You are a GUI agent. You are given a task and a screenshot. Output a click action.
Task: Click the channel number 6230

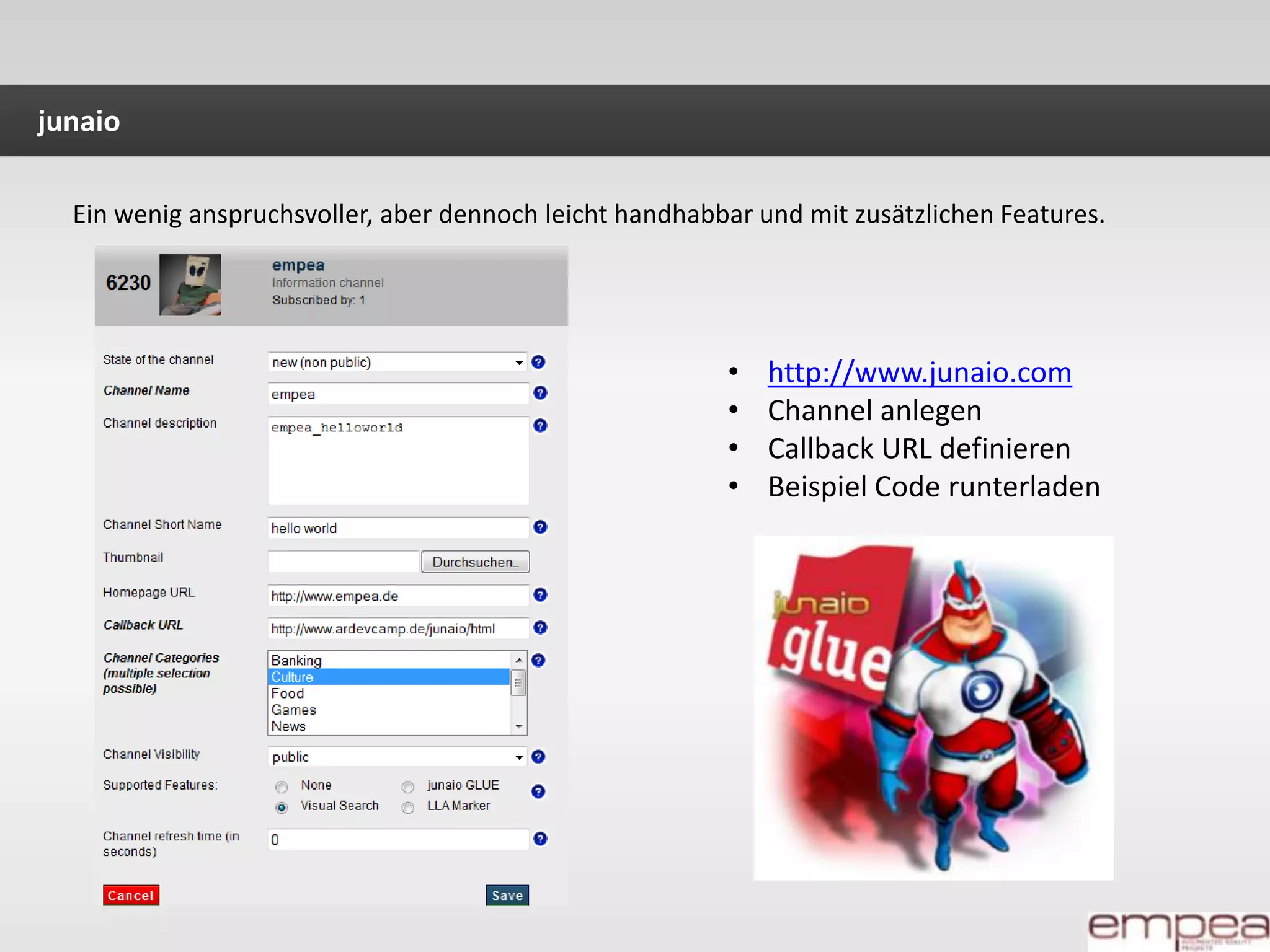click(x=128, y=283)
